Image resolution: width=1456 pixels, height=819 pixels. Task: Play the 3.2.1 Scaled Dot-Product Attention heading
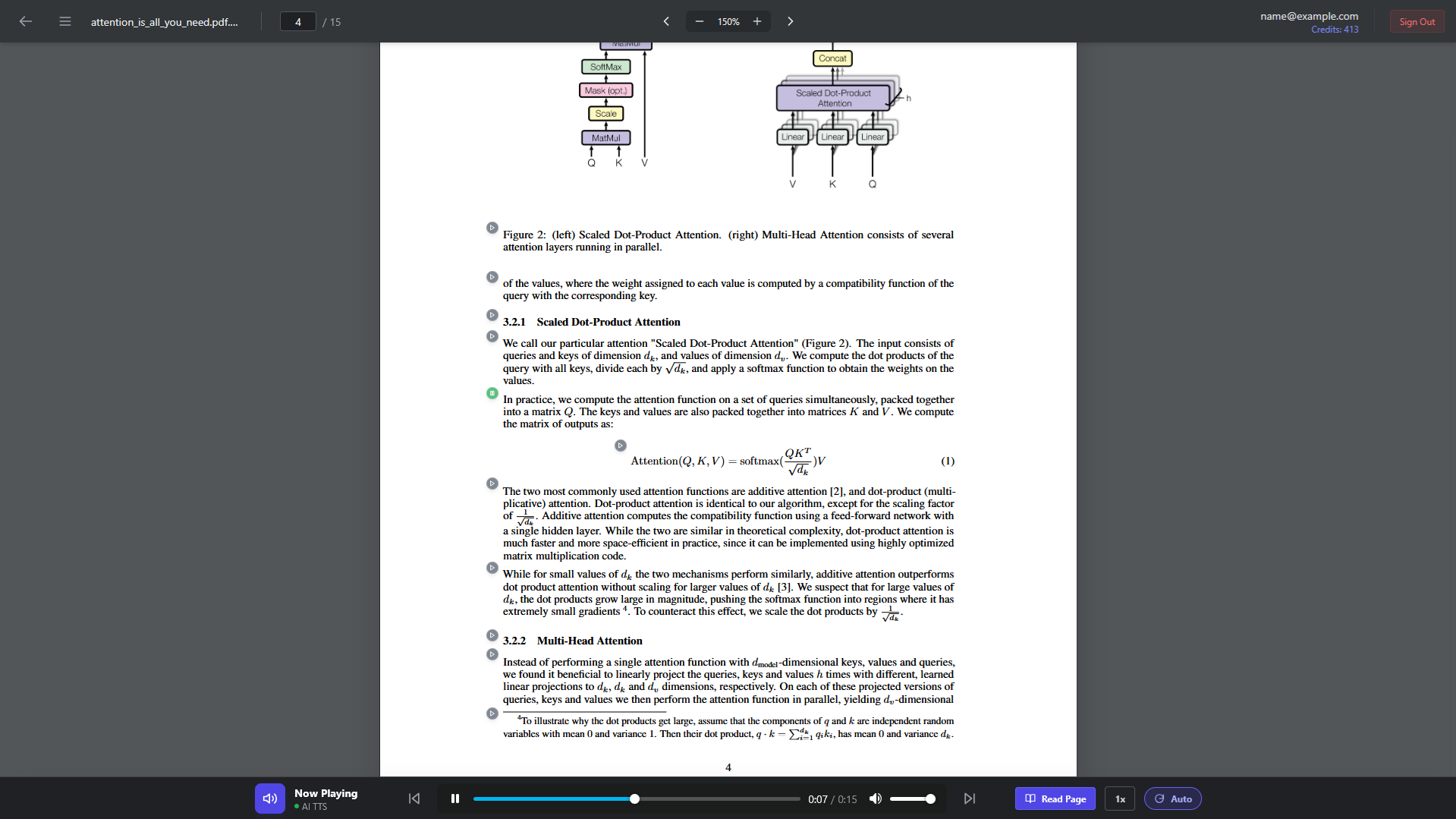pyautogui.click(x=492, y=315)
